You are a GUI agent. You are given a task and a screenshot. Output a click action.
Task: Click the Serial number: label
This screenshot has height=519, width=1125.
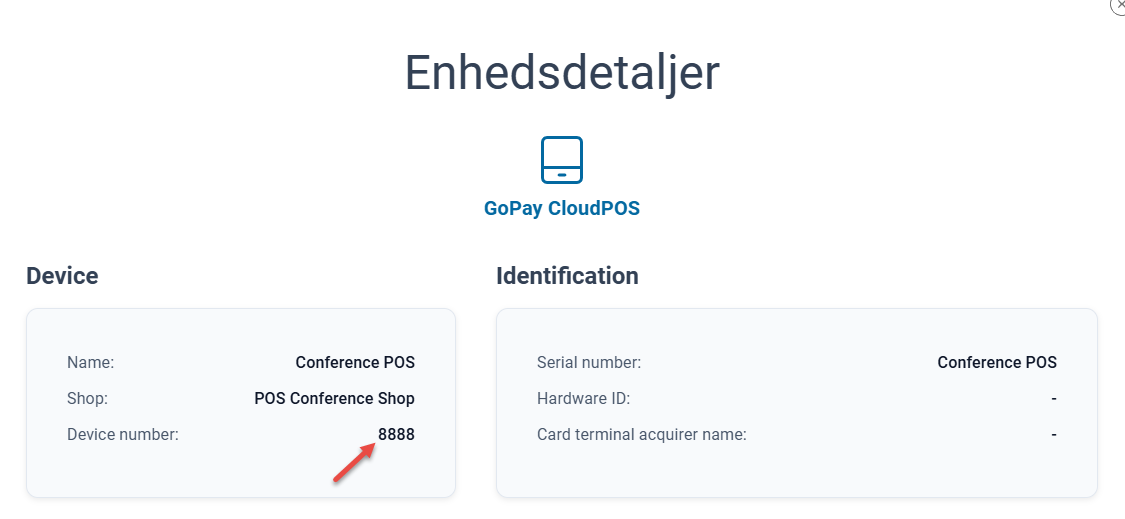589,363
